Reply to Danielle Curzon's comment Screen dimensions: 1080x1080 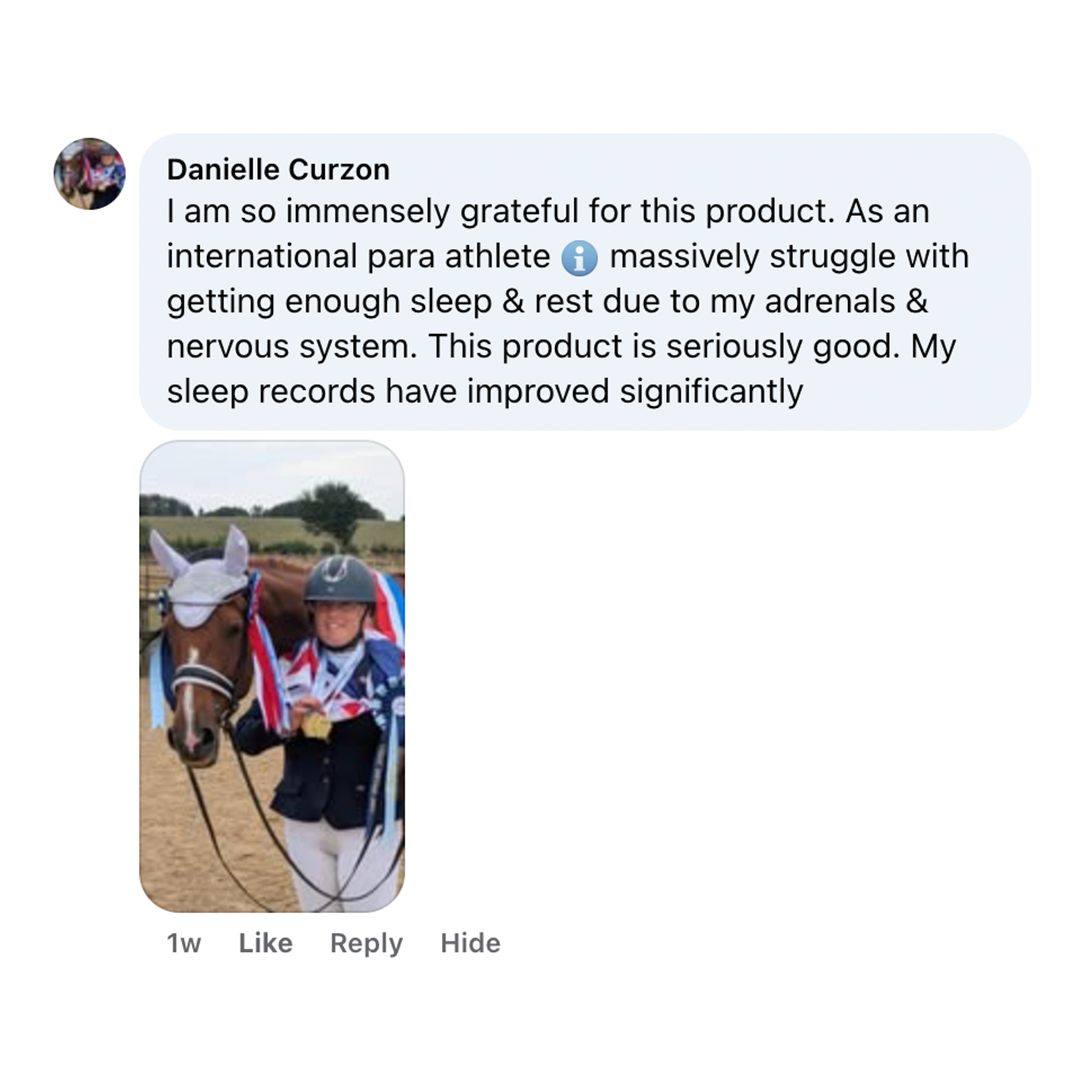366,943
